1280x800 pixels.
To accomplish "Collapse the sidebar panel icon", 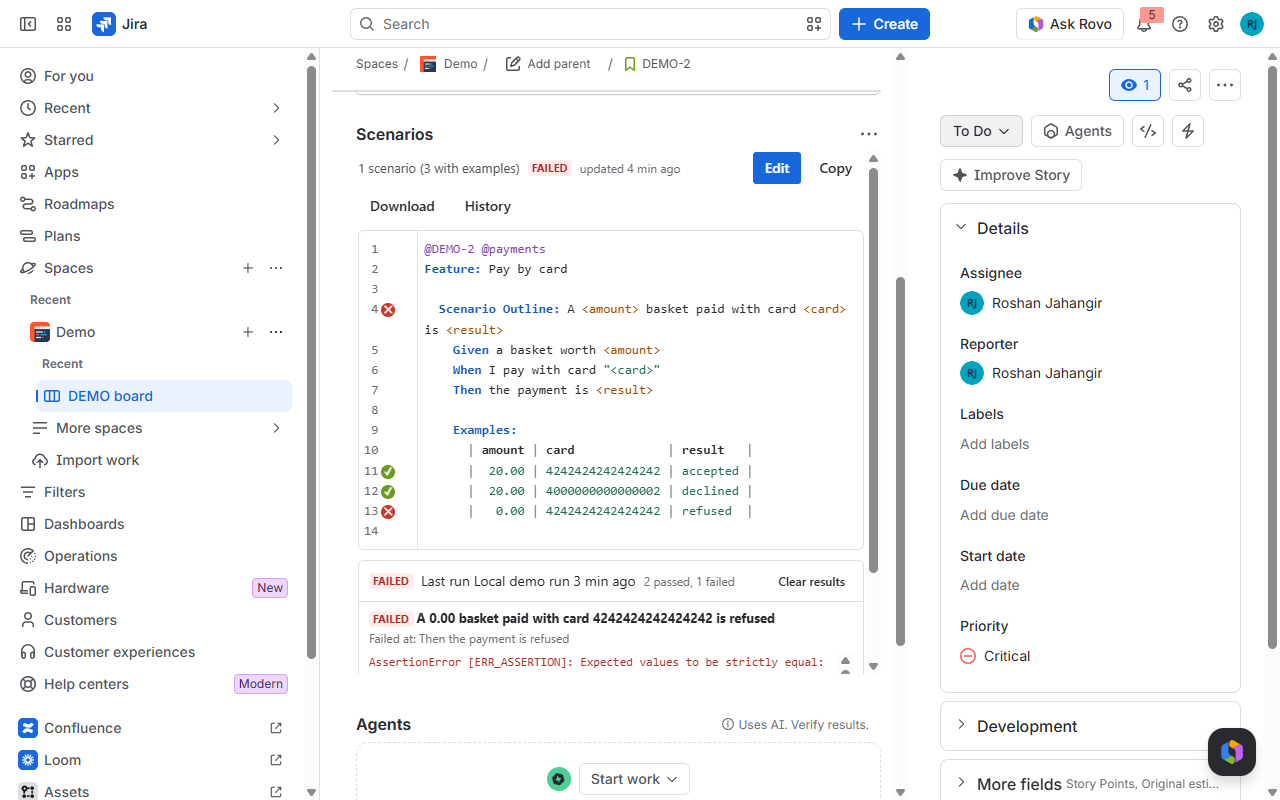I will point(28,24).
